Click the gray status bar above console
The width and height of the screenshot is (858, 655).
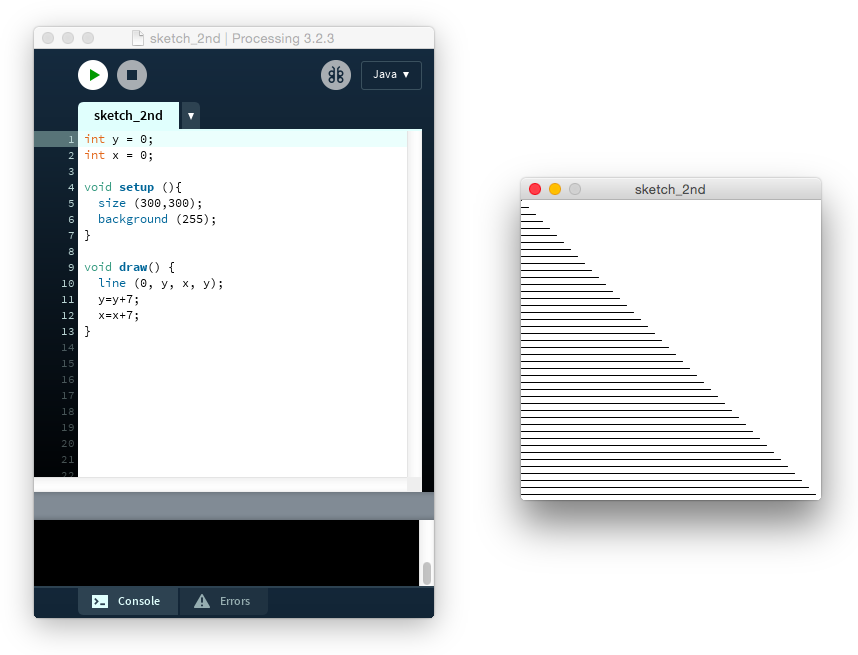click(x=233, y=506)
